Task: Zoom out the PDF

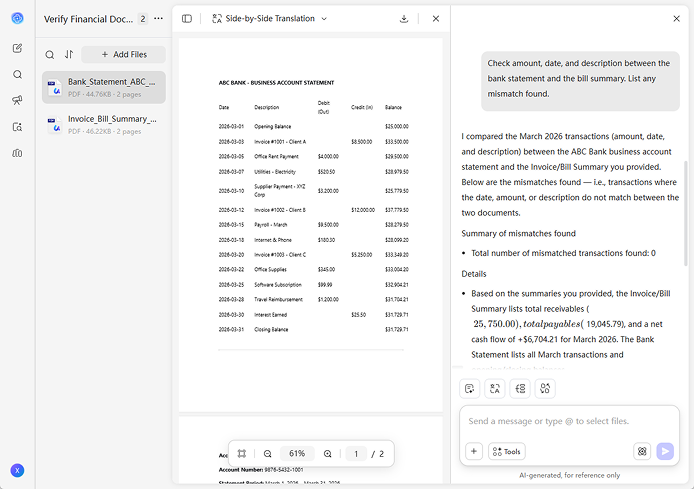Action: (x=267, y=454)
